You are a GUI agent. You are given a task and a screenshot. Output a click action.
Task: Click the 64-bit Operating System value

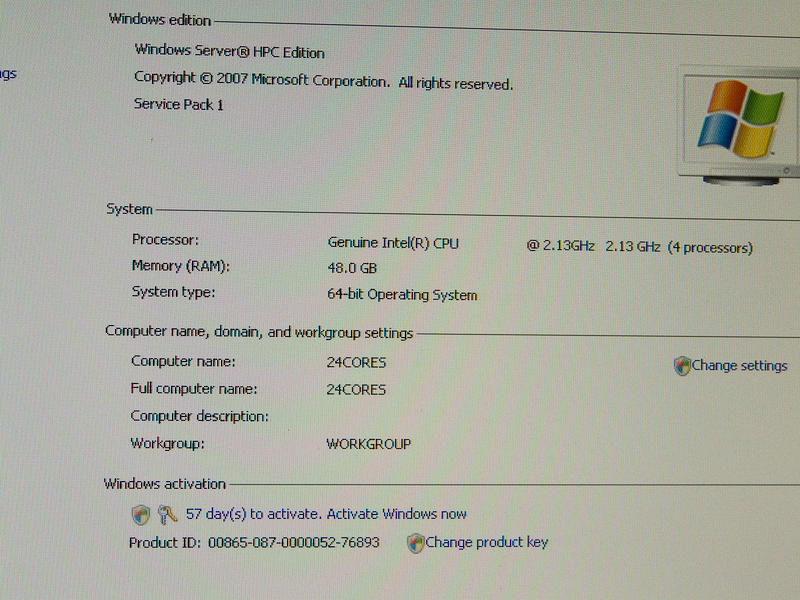pos(402,294)
